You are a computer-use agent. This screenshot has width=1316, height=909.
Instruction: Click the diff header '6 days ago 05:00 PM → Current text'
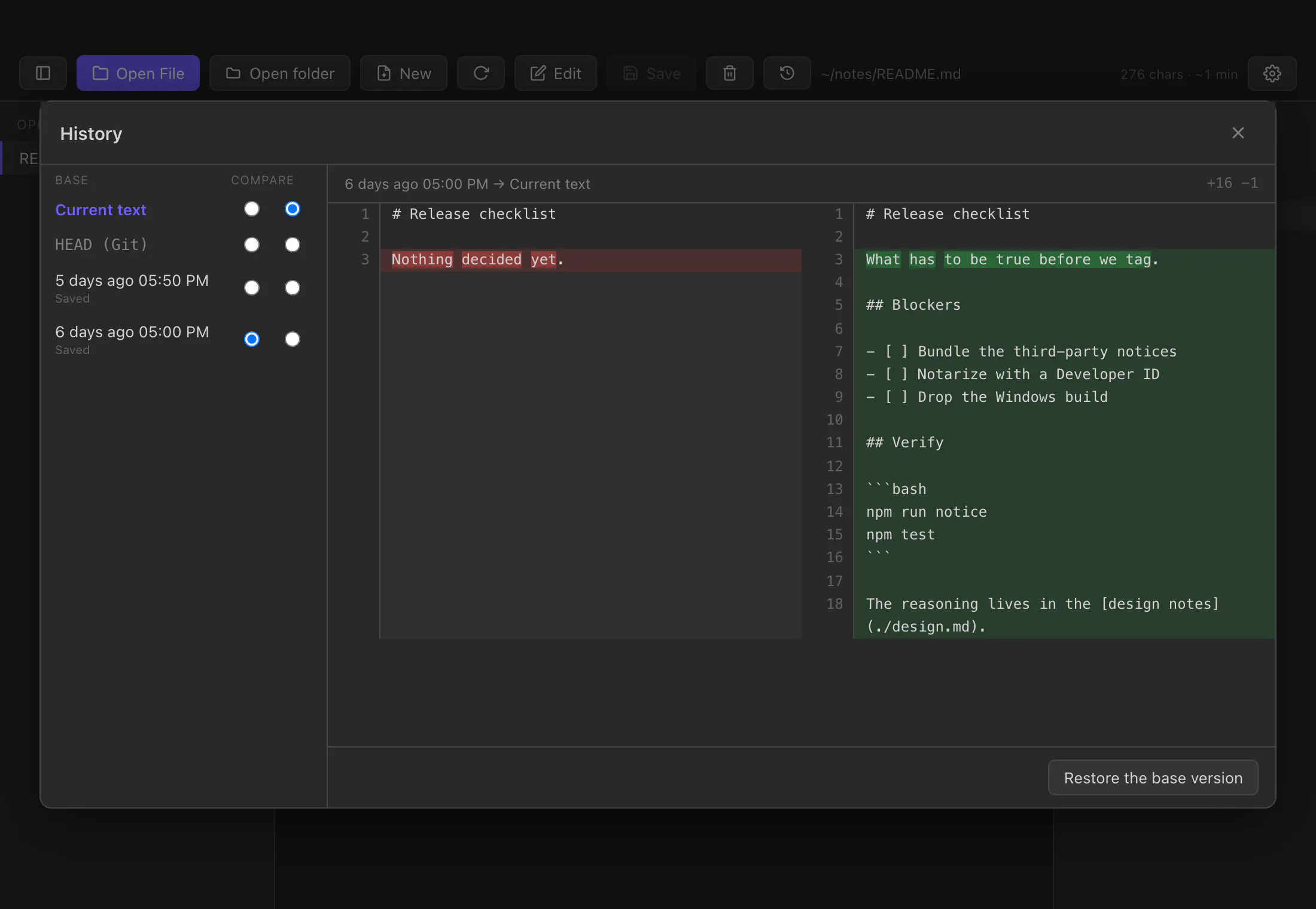click(467, 184)
